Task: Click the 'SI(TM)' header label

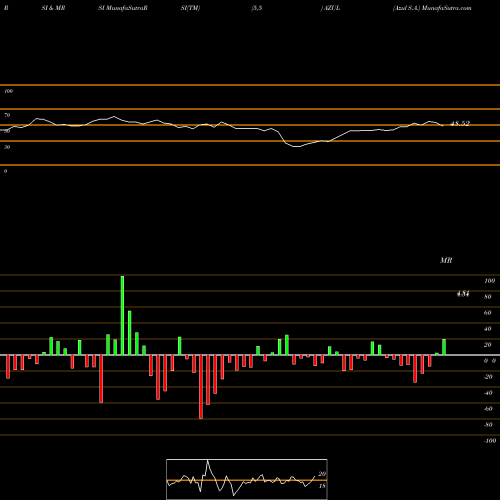Action: (190, 8)
